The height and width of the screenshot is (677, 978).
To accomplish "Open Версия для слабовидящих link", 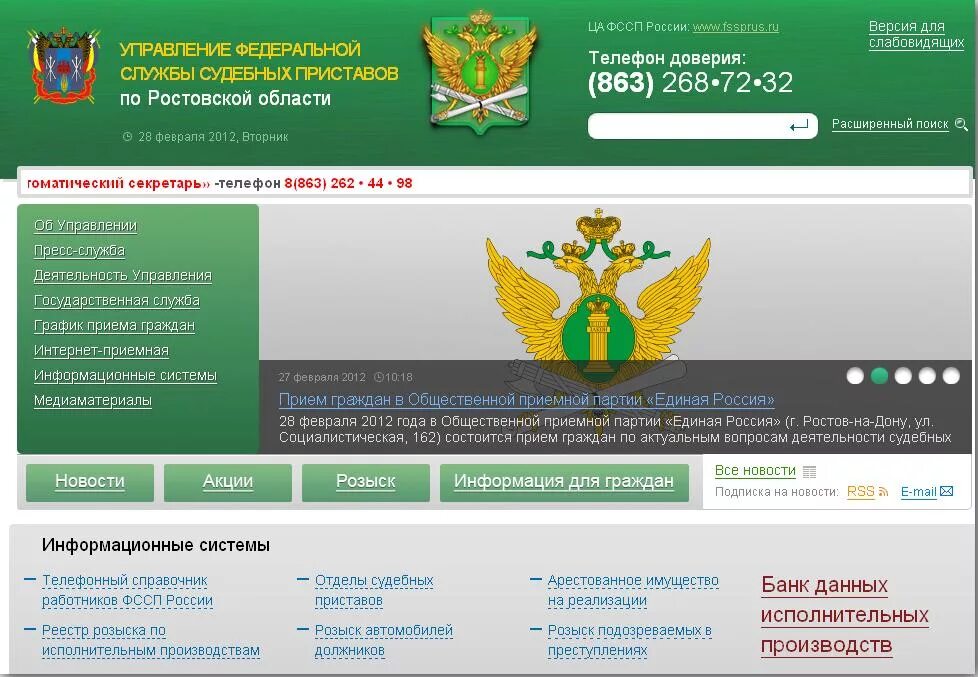I will tap(916, 34).
